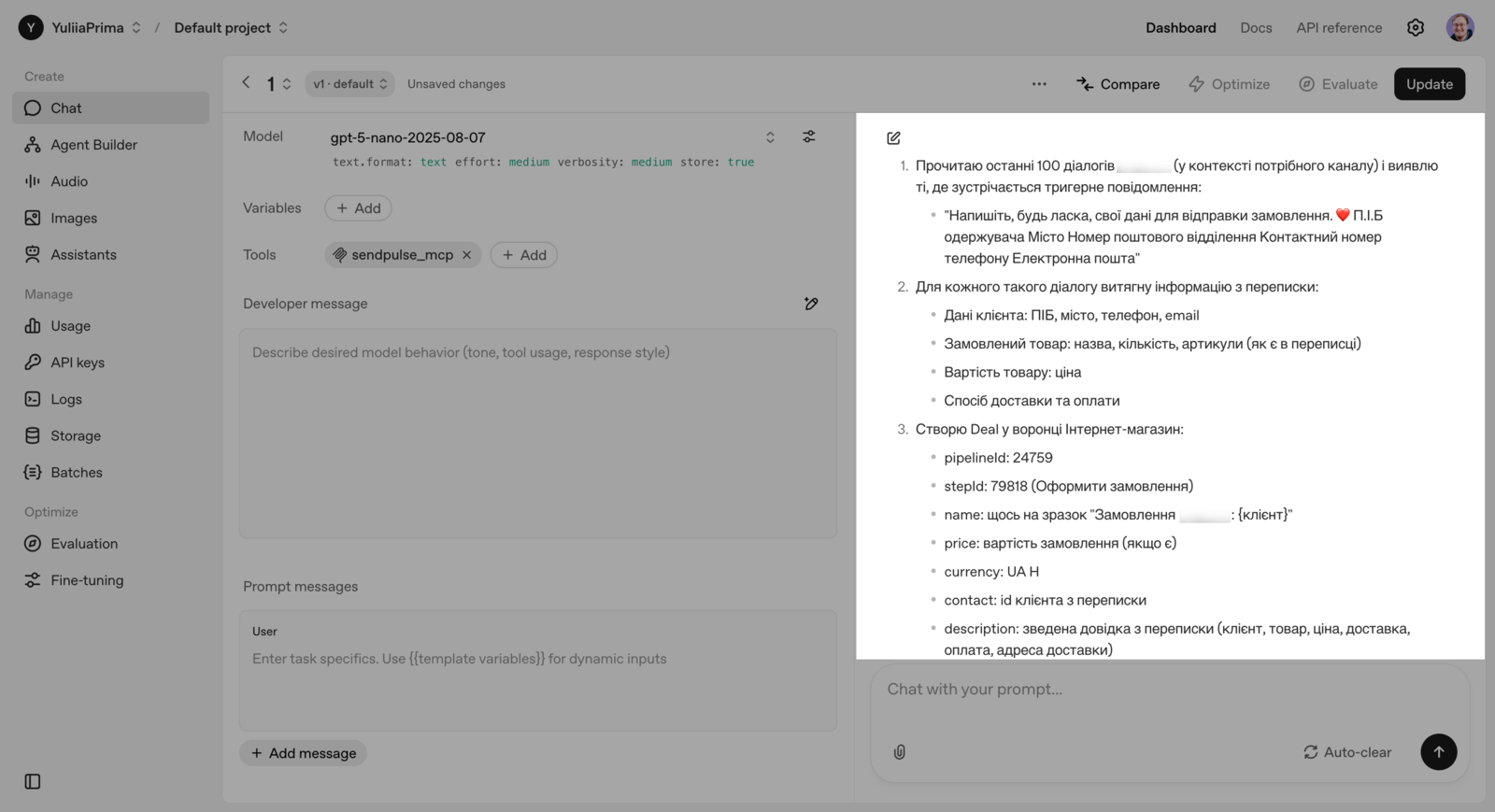Viewport: 1495px width, 812px height.
Task: Open the more options ellipsis menu
Action: [x=1039, y=84]
